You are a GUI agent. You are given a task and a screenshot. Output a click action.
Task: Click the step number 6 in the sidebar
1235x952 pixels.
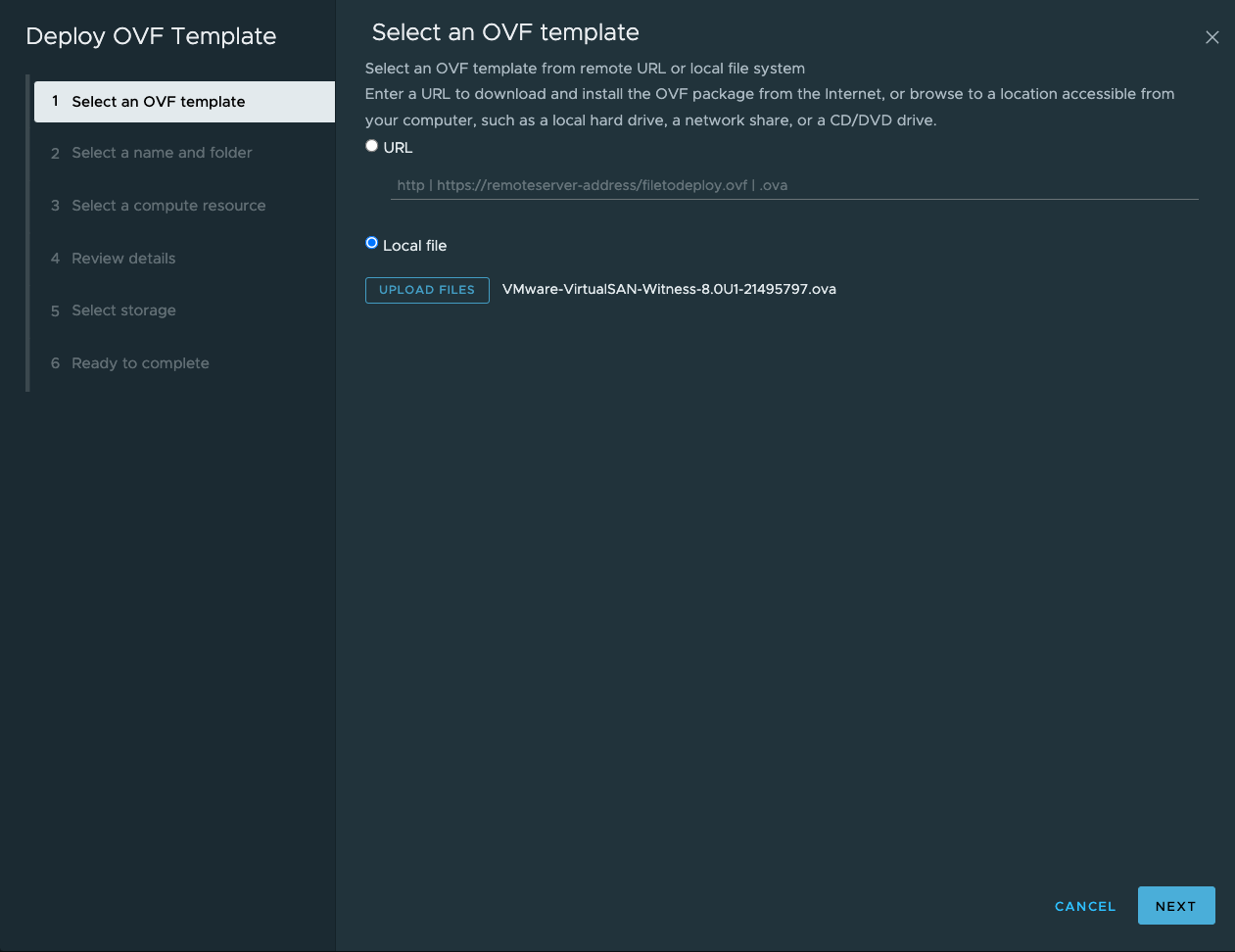click(55, 363)
